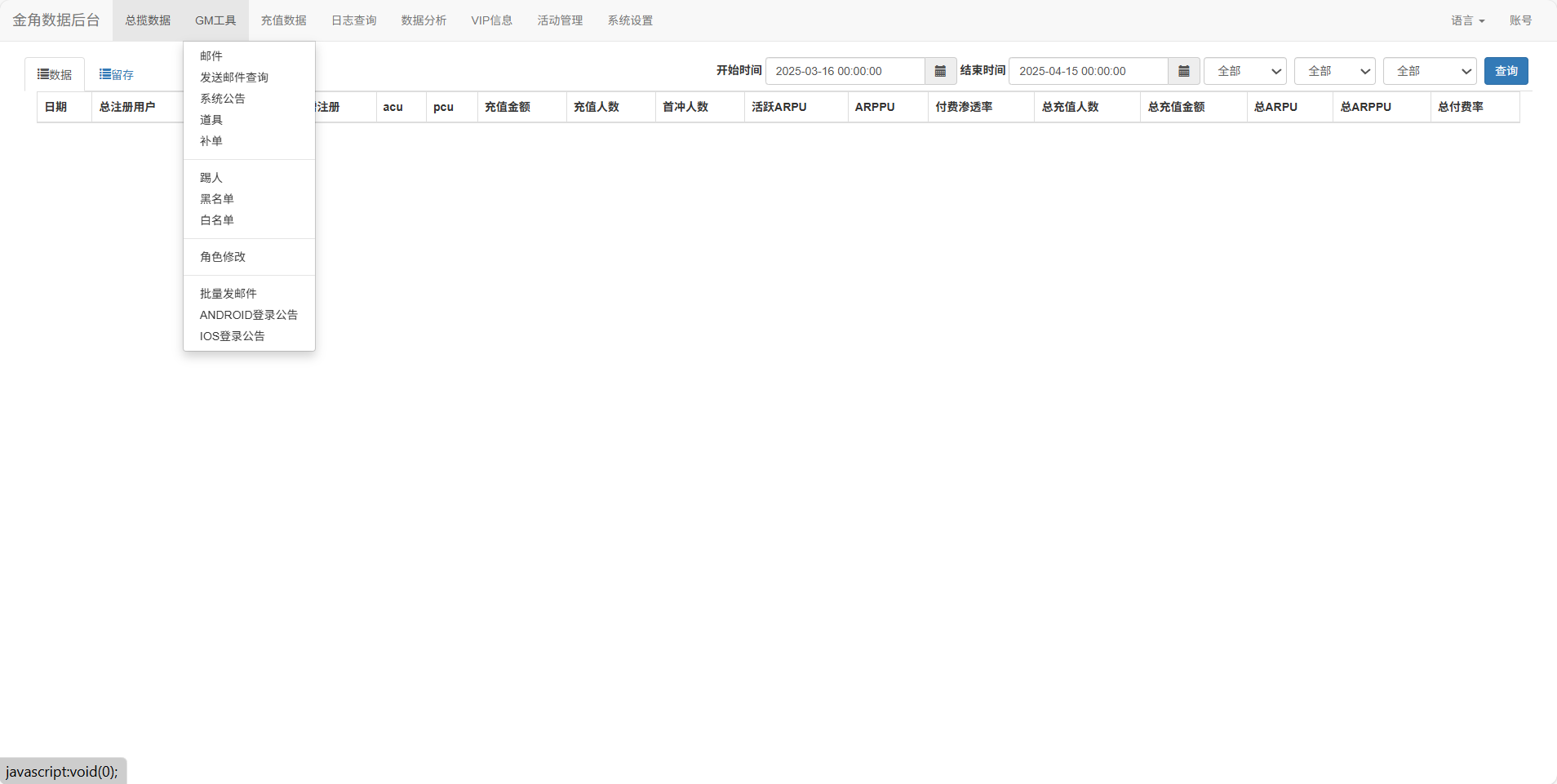Switch to the 留存 tab

[117, 74]
